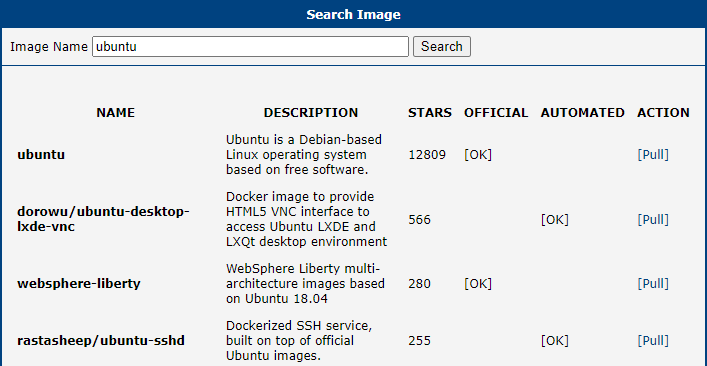Select 'websphere-liberty' name text
The width and height of the screenshot is (707, 366).
click(79, 284)
